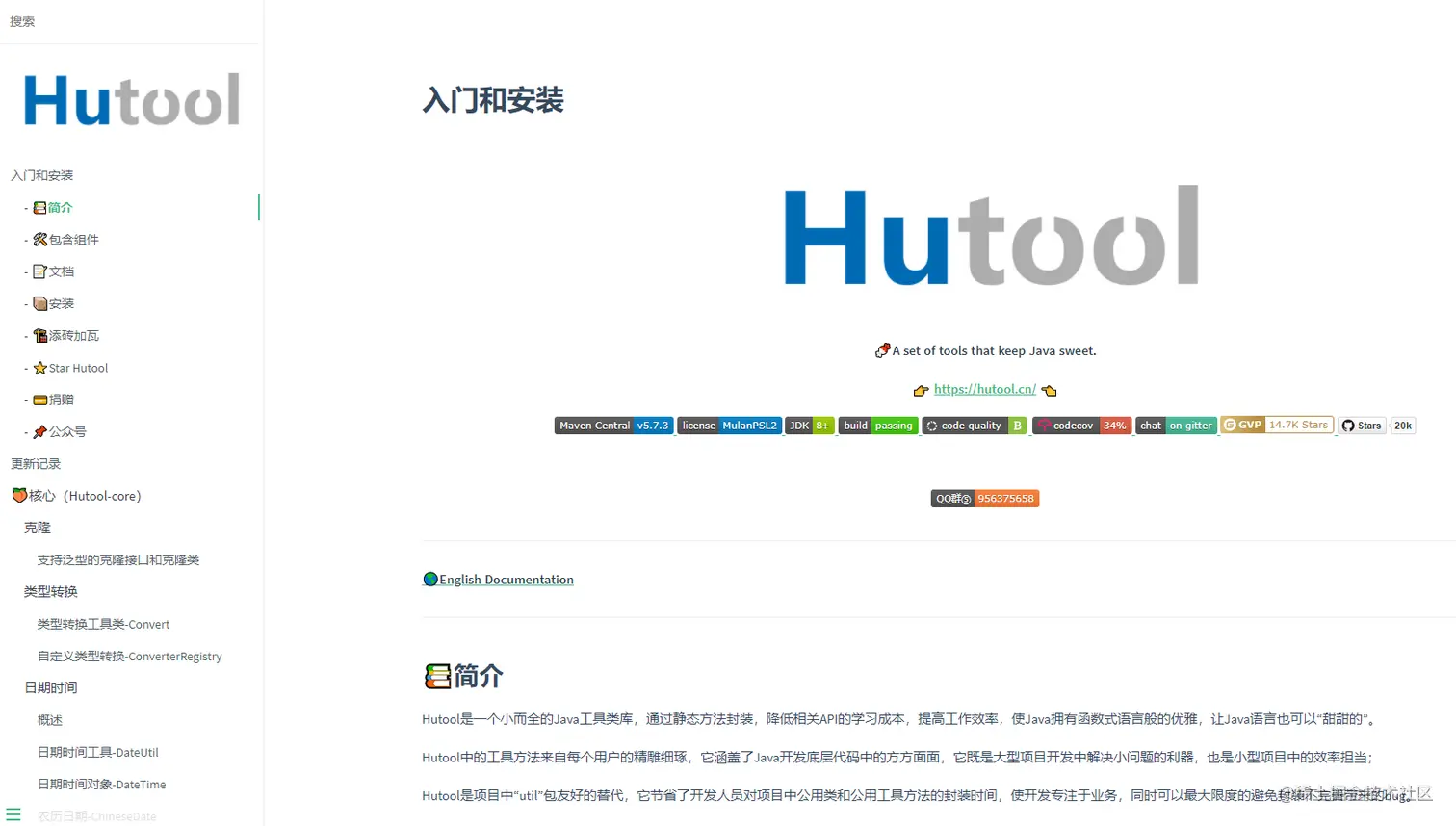
Task: Open 文档 in the sidebar
Action: [x=61, y=271]
